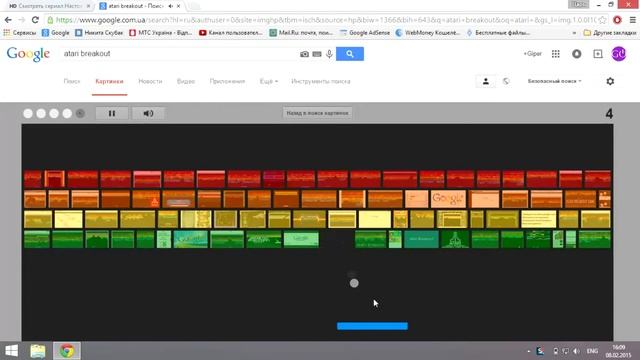Screen dimensions: 640x360
Task: Open the on-screen keyboard icon
Action: [317, 54]
